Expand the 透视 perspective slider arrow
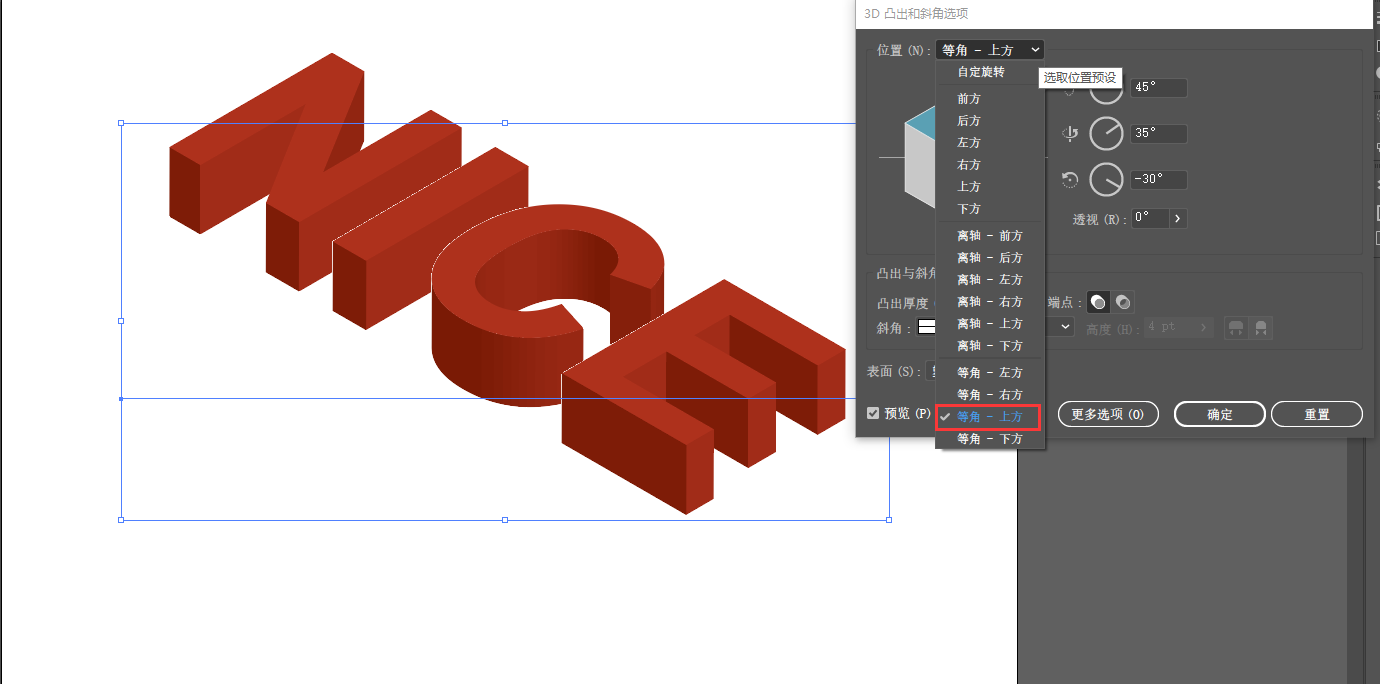The width and height of the screenshot is (1380, 684). [x=1178, y=218]
